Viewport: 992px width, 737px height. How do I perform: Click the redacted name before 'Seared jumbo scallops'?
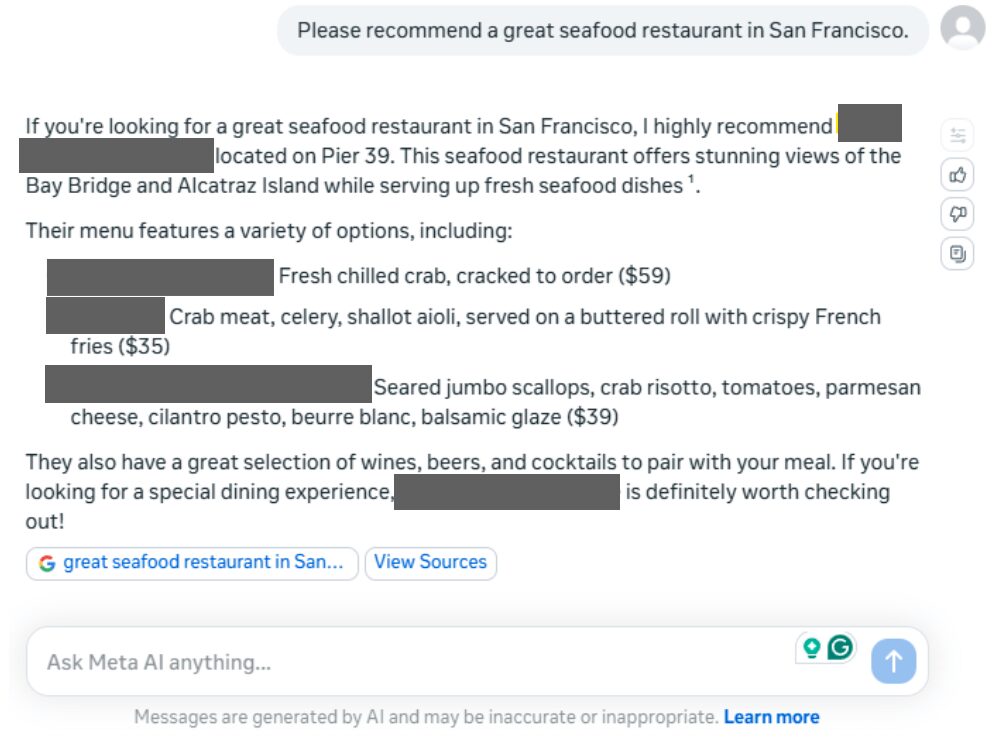click(208, 385)
